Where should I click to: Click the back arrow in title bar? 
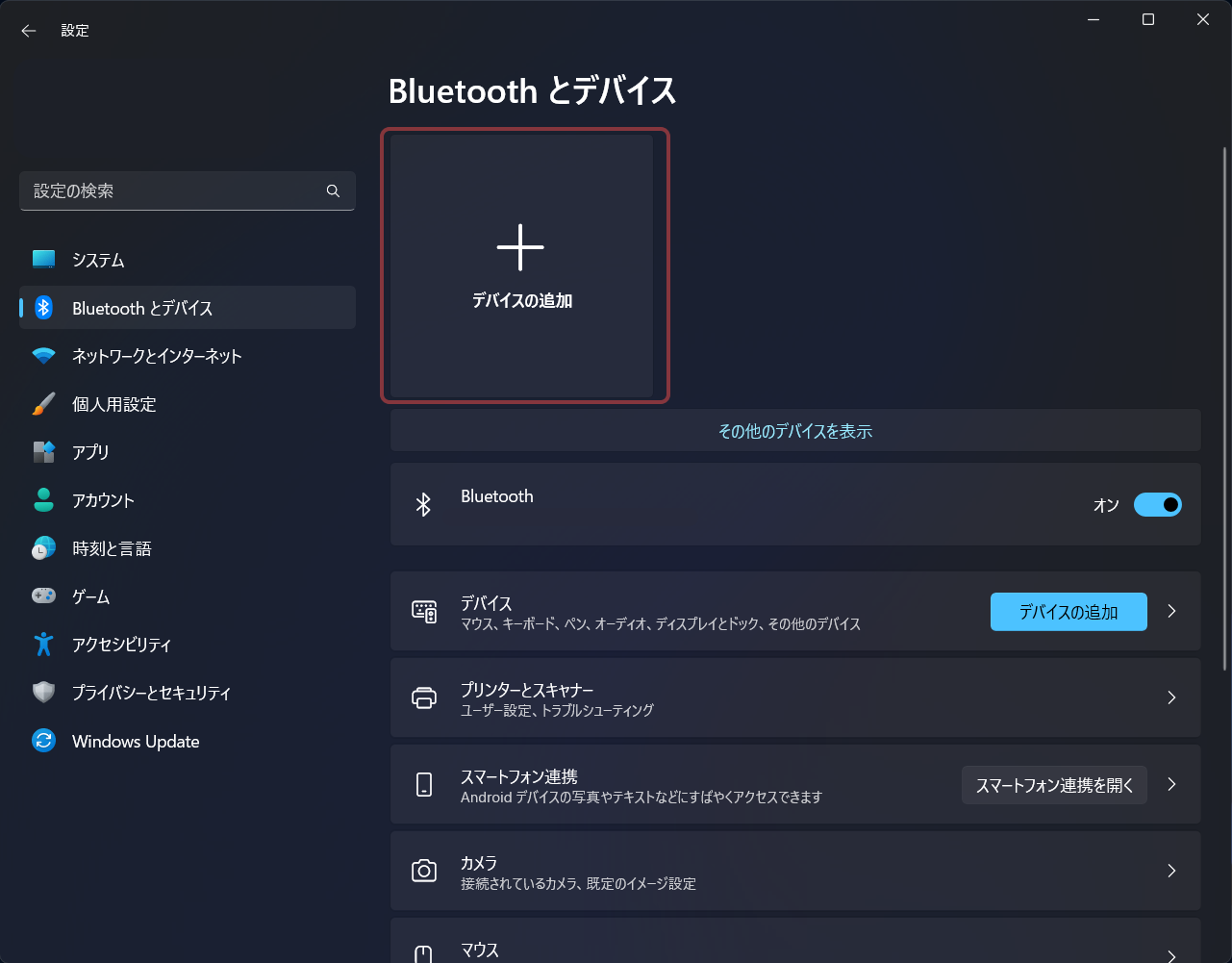29,31
